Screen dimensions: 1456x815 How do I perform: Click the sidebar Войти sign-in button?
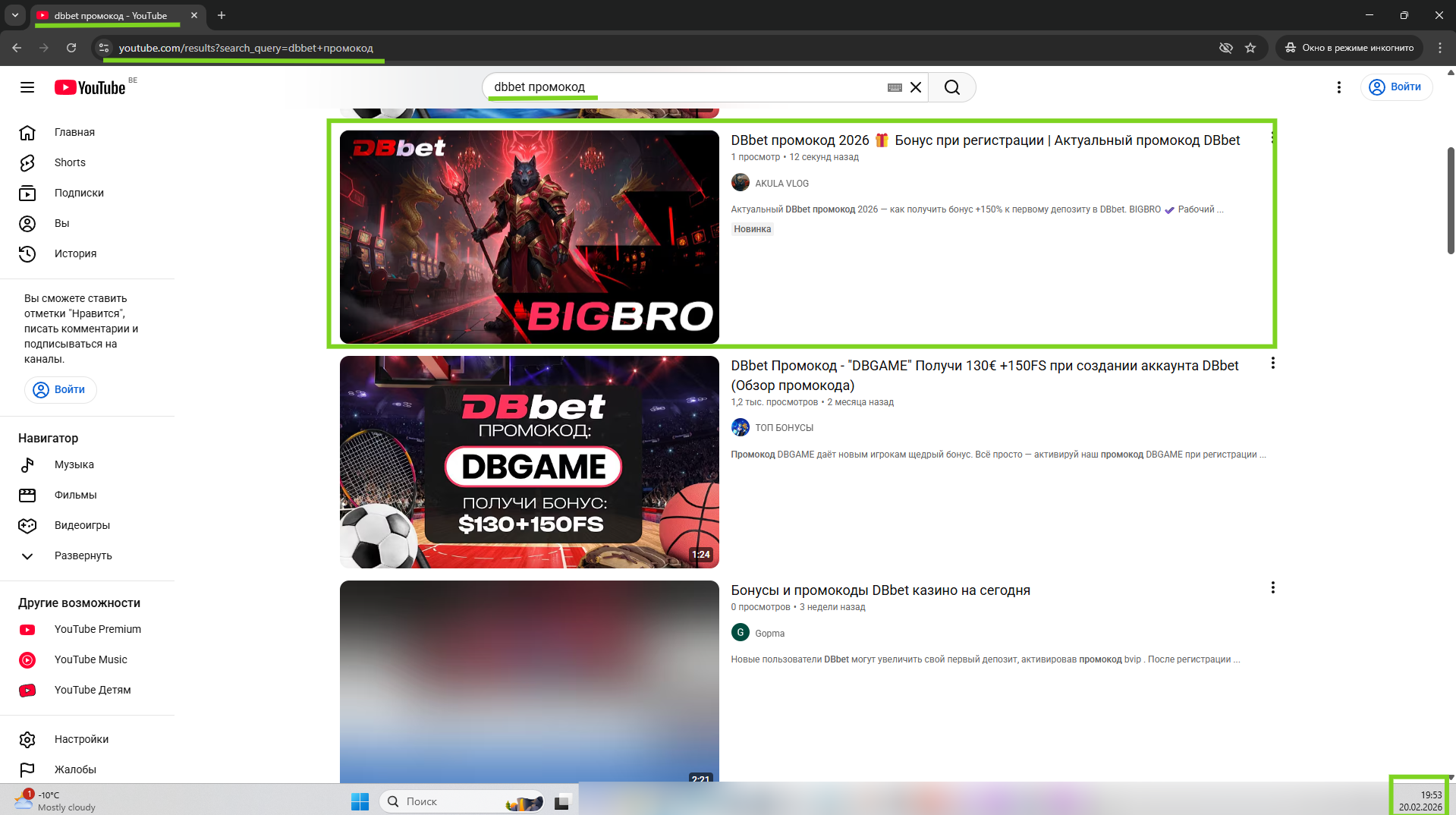(x=61, y=389)
